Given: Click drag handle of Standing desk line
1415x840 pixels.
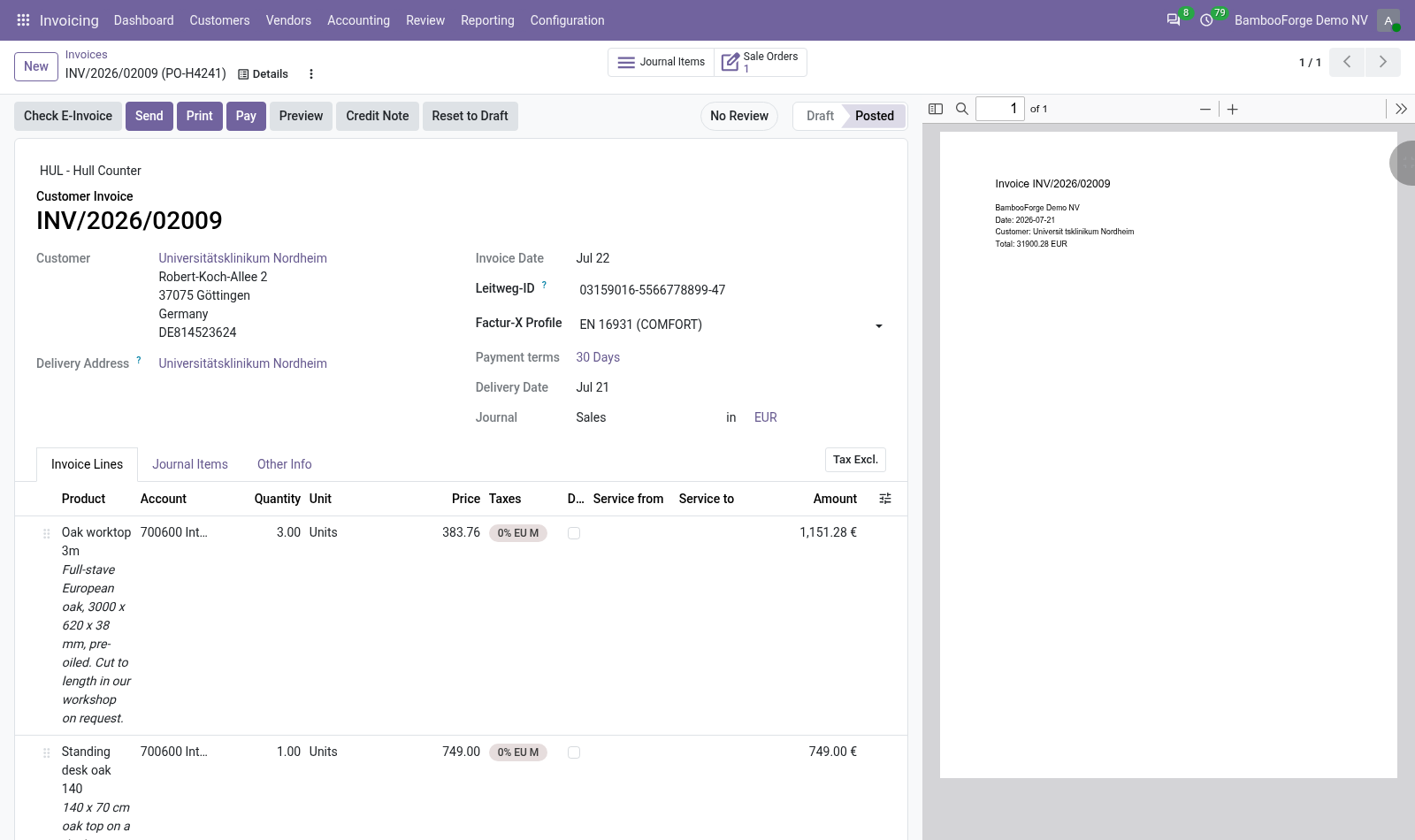Looking at the screenshot, I should click(47, 752).
